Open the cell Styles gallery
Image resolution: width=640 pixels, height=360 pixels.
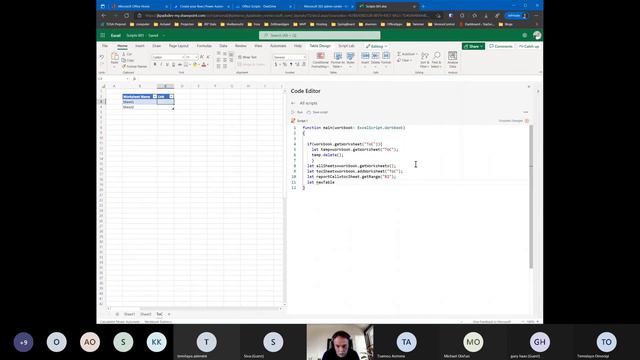pyautogui.click(x=350, y=60)
